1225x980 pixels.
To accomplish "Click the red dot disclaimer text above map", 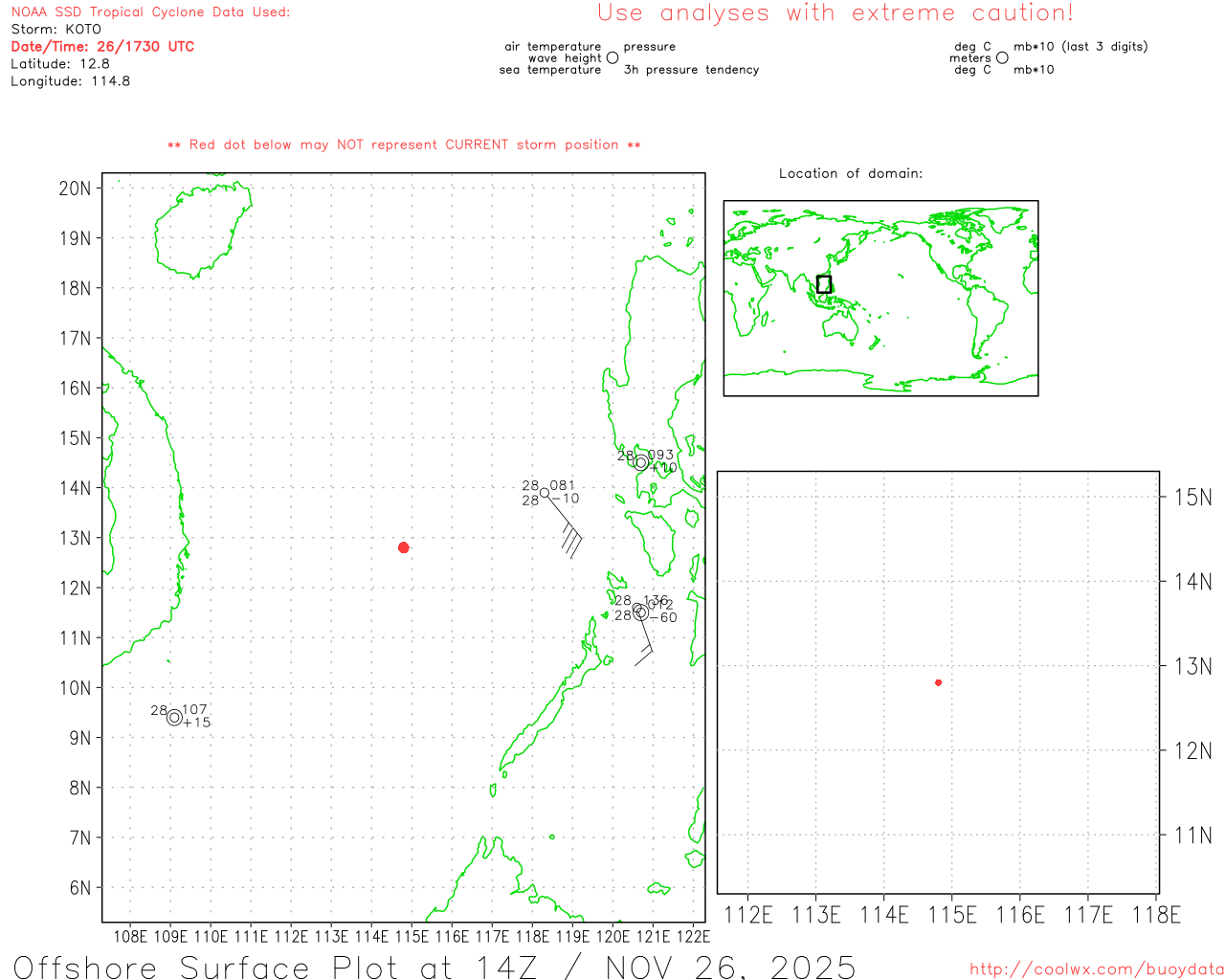I will click(404, 145).
